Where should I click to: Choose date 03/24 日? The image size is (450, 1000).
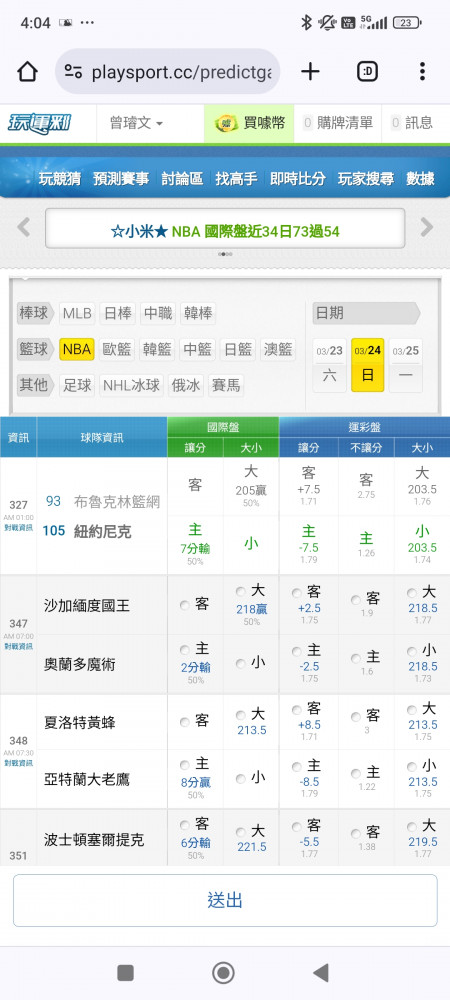click(368, 365)
